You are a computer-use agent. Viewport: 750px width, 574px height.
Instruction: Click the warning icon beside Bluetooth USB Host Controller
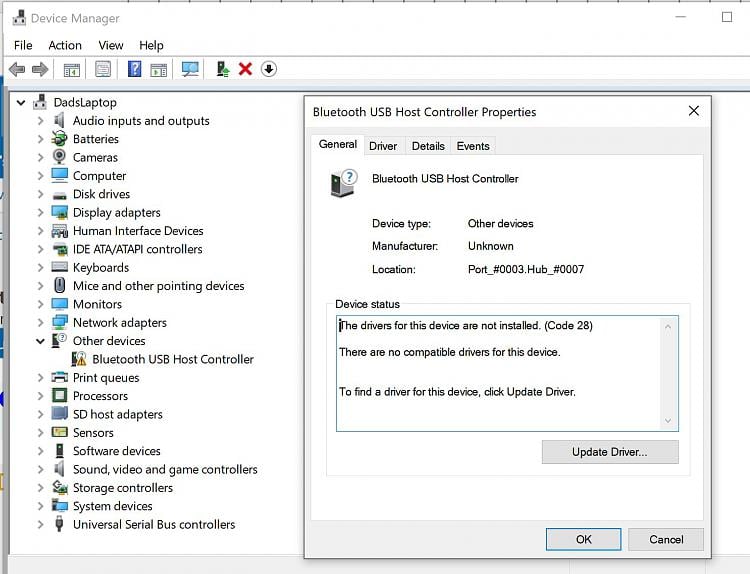pos(79,359)
